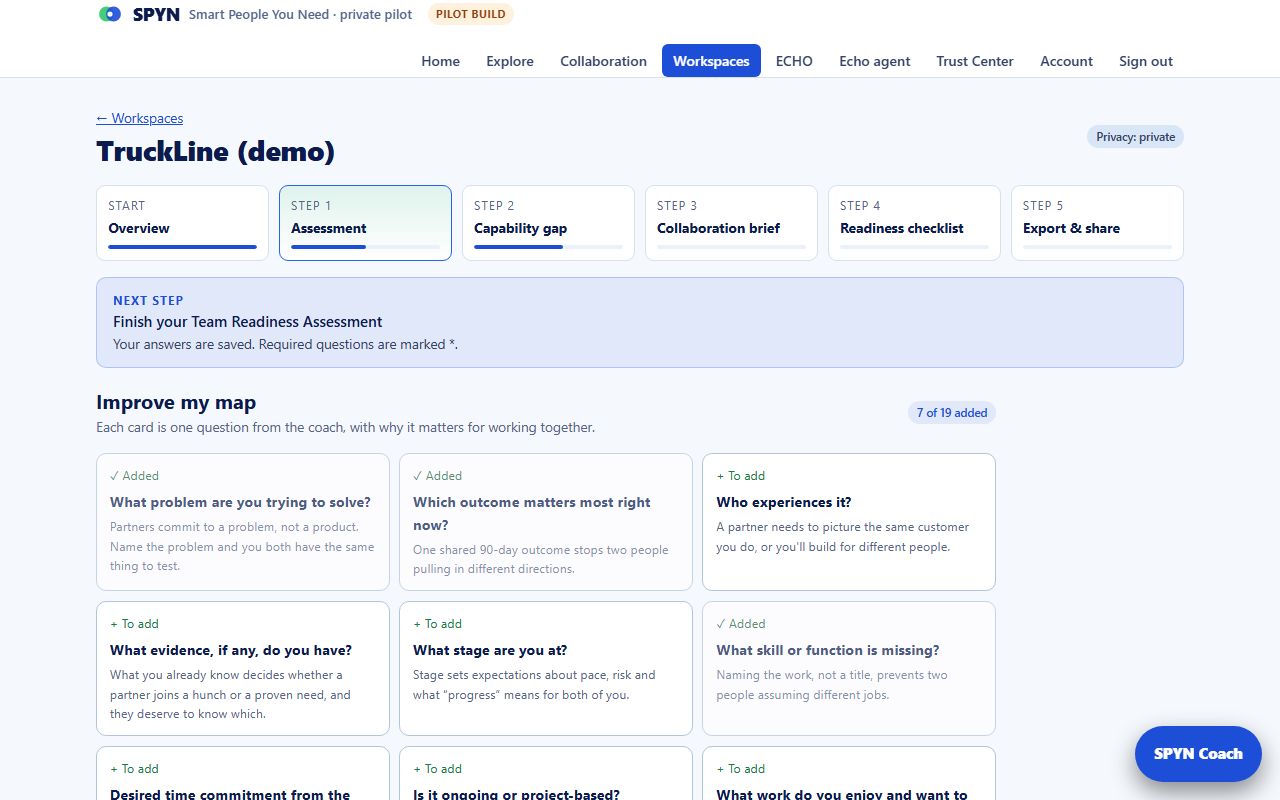
Task: Open the 'What problem are you trying to solve?' card
Action: pos(243,522)
